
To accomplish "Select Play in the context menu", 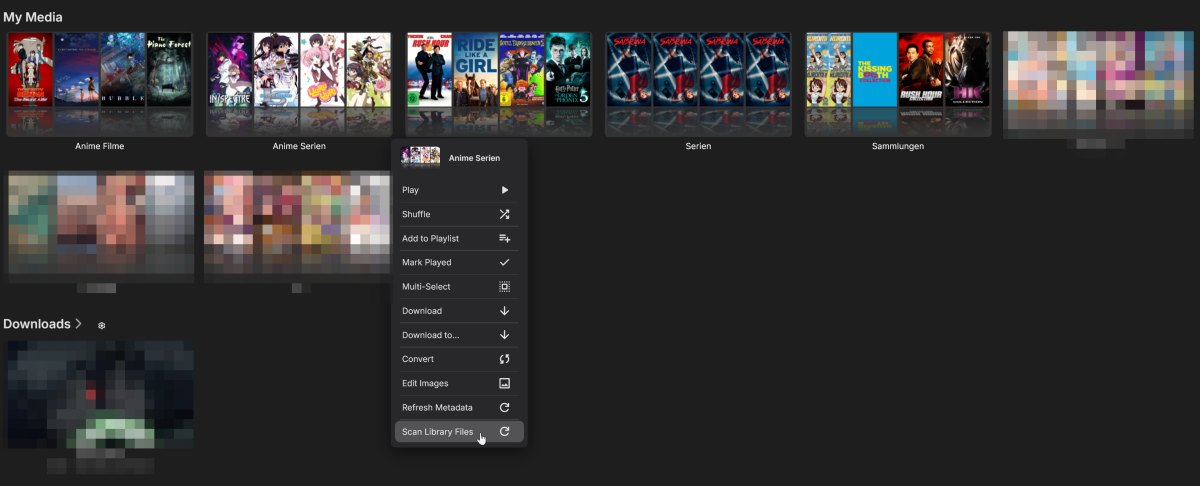I will click(459, 190).
